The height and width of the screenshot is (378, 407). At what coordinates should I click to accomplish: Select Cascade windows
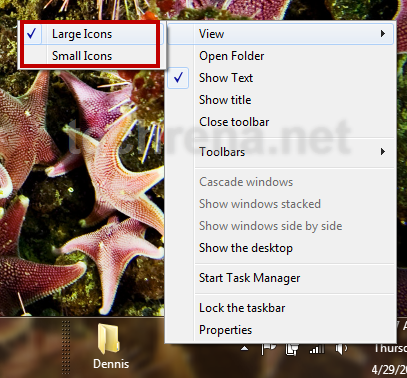(x=281, y=182)
